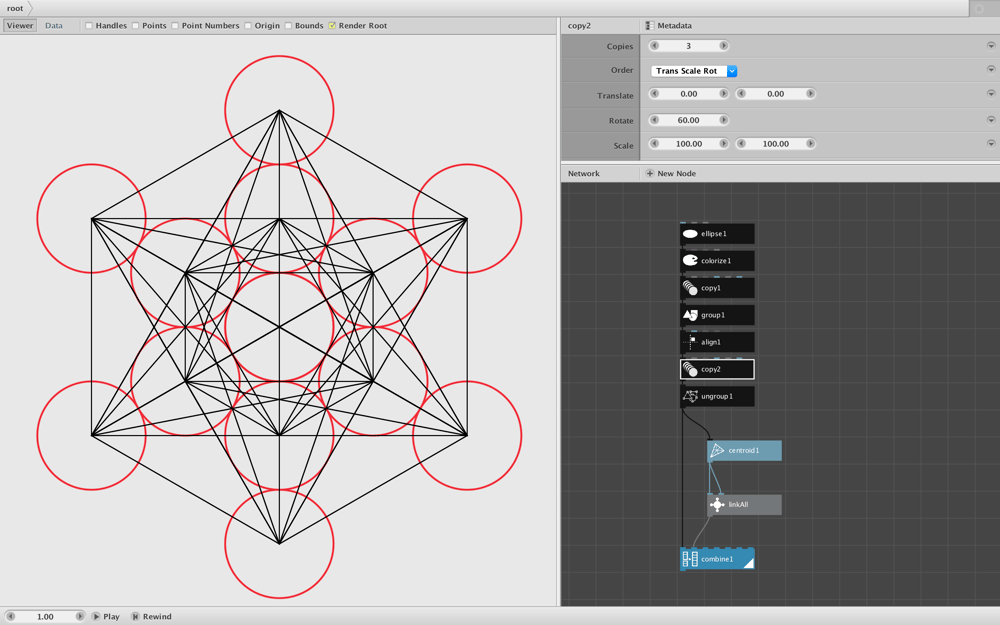Screen dimensions: 1000x625
Task: Click the ellipse1 node icon
Action: tap(690, 234)
